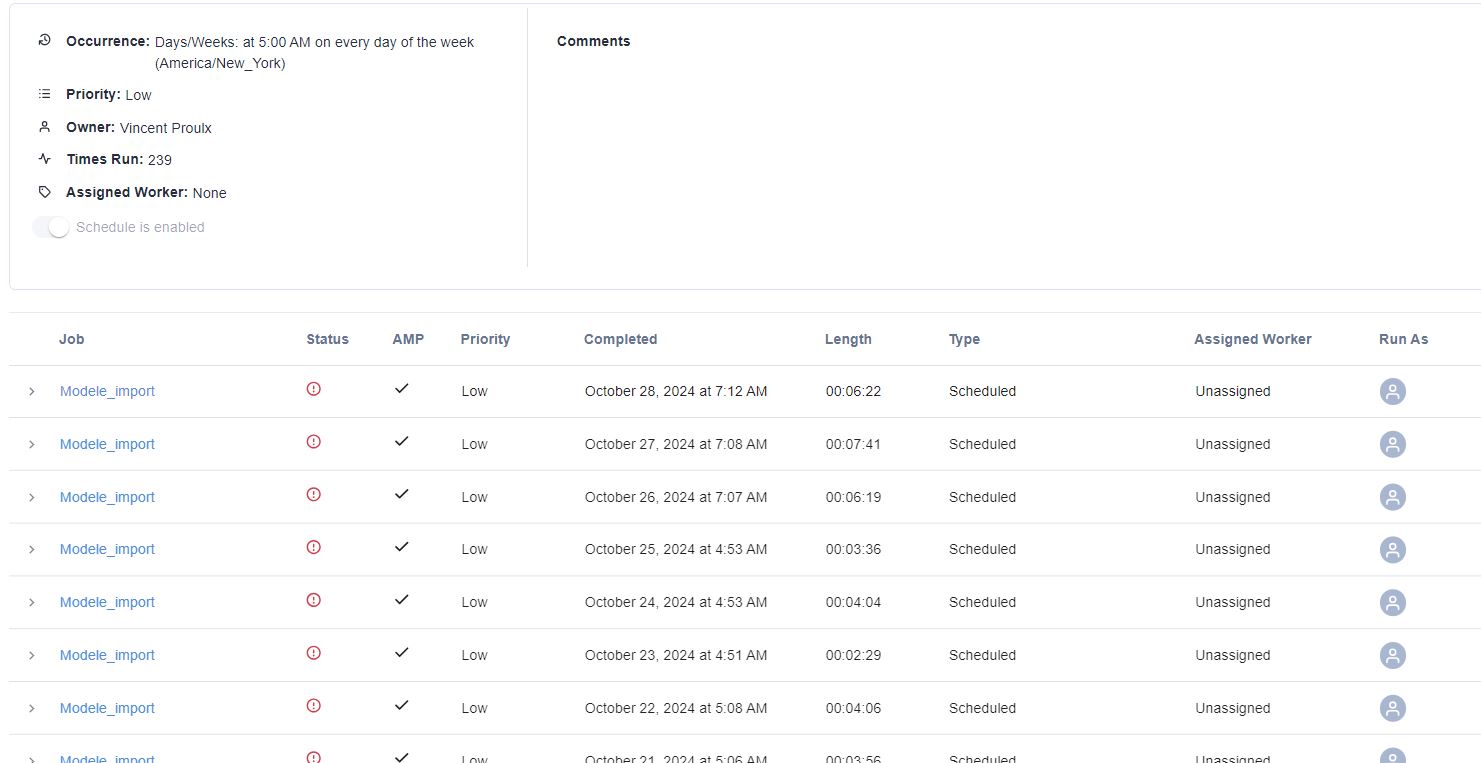Click the Run As avatar on the October 22 row
The image size is (1481, 763).
pos(1393,708)
